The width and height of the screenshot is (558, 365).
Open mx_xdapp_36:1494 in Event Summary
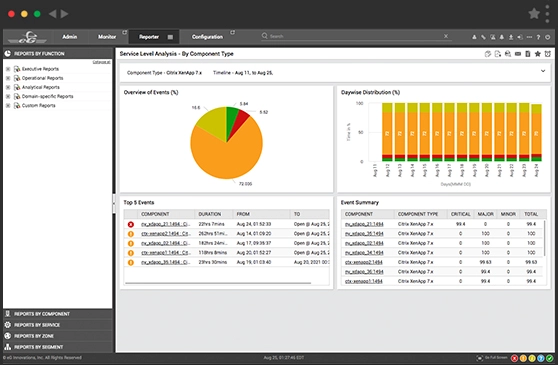364,272
